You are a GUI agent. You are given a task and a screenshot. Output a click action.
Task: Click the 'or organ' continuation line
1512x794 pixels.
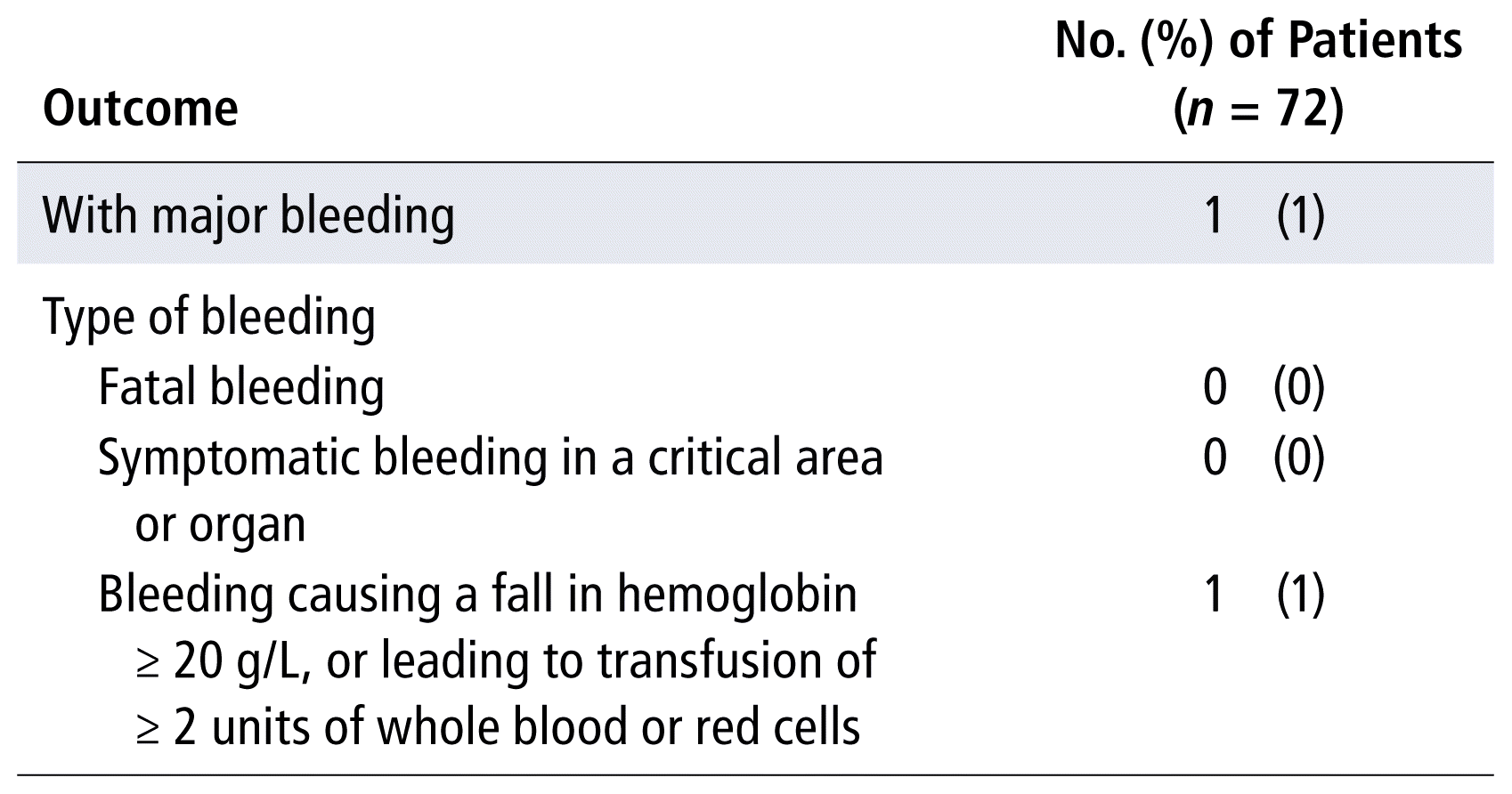pos(220,524)
